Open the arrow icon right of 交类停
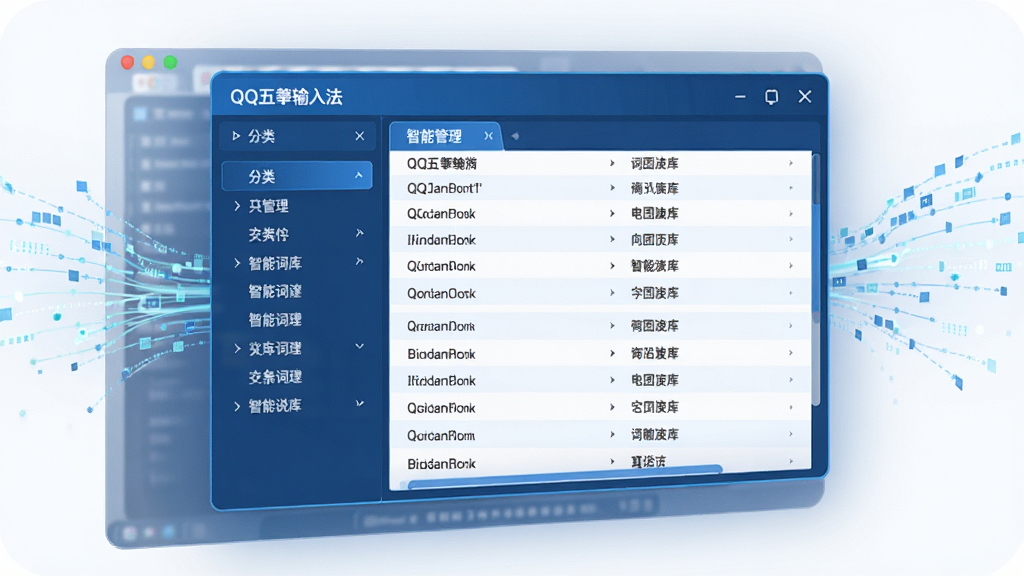The height and width of the screenshot is (576, 1024). (359, 233)
